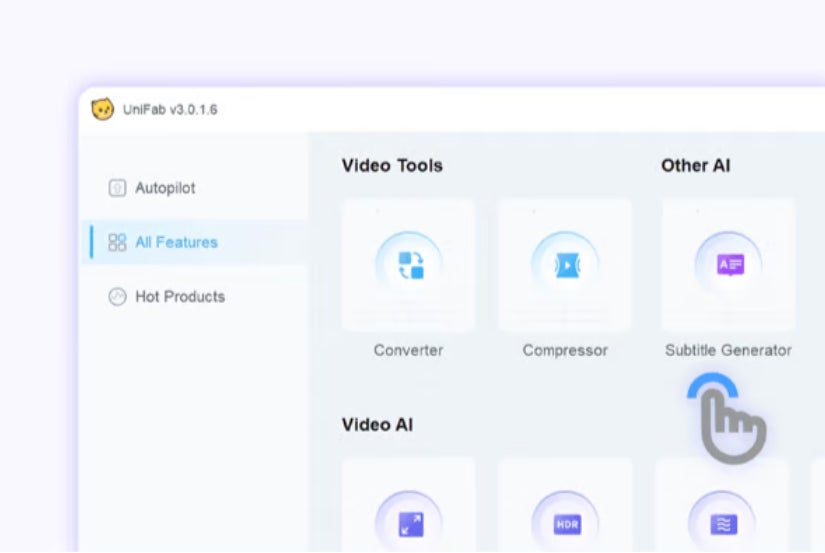825x553 pixels.
Task: Open the Converter tool icon
Action: [x=409, y=265]
